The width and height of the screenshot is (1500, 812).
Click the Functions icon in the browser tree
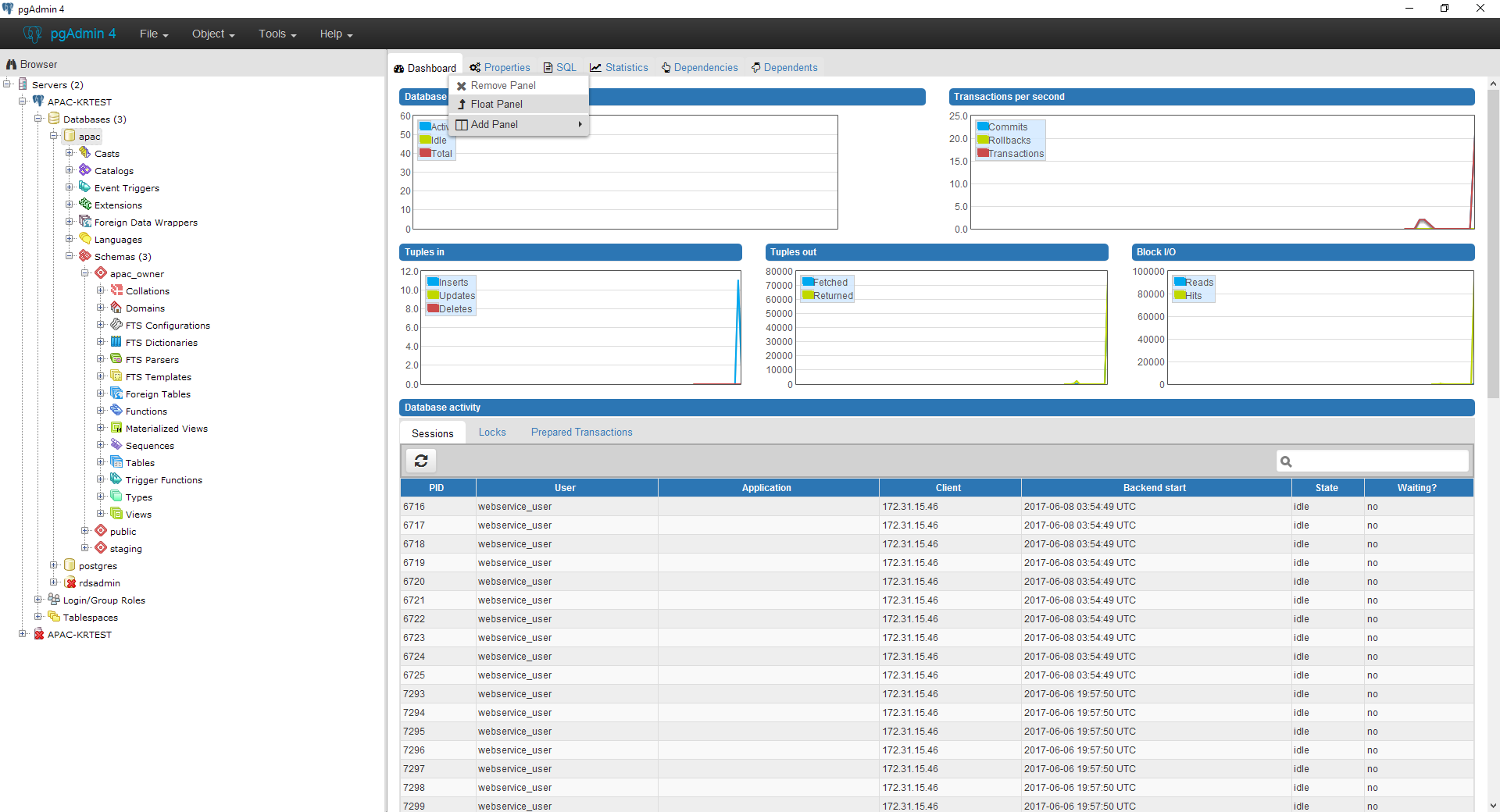click(x=116, y=411)
